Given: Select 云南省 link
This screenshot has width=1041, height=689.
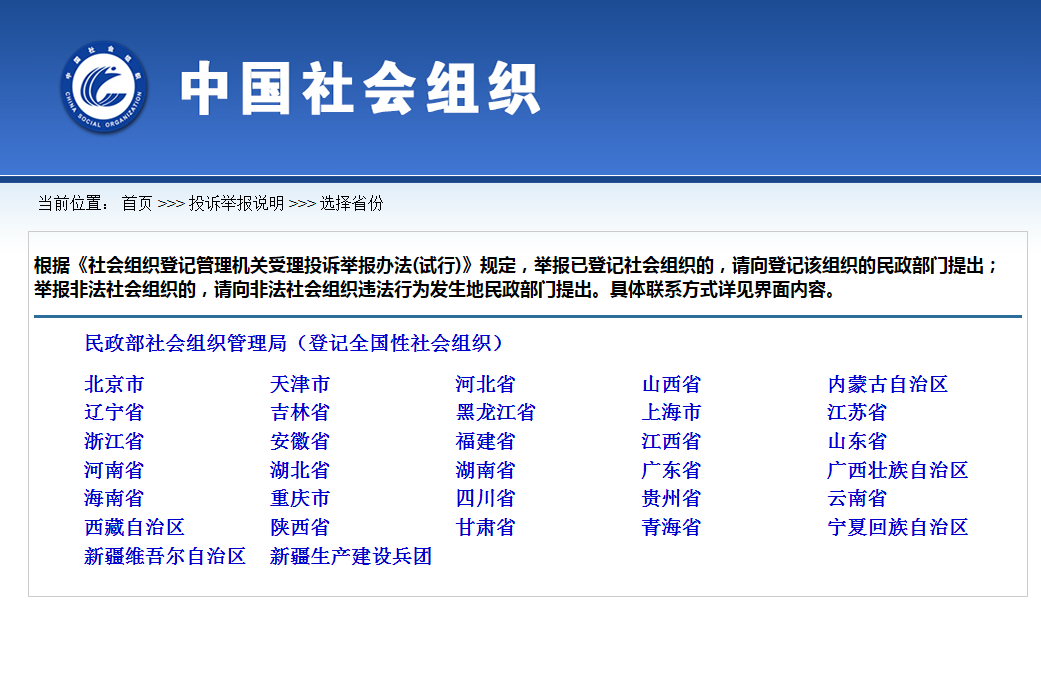Looking at the screenshot, I should [857, 498].
